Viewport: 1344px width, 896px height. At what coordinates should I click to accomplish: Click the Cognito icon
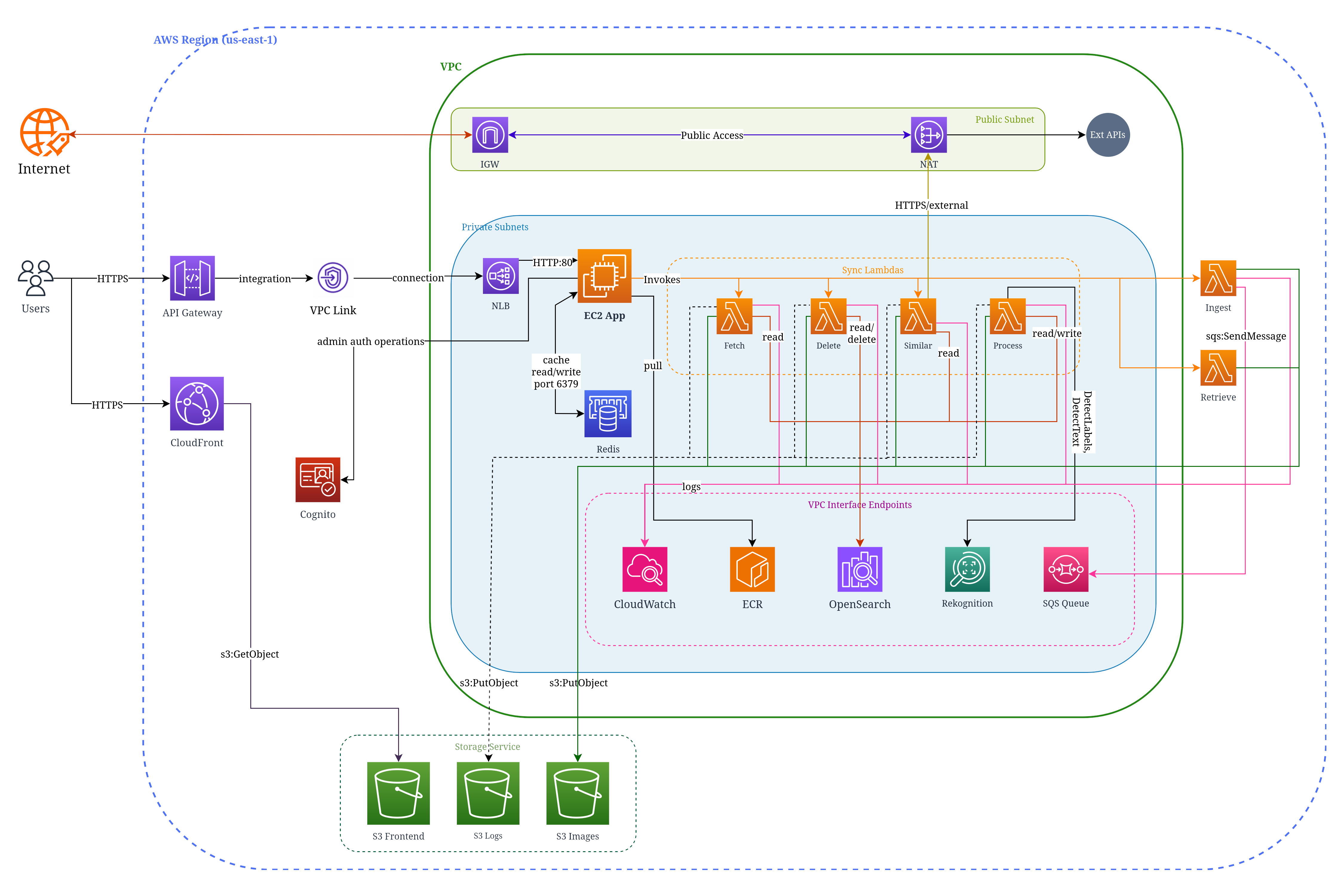(x=318, y=479)
